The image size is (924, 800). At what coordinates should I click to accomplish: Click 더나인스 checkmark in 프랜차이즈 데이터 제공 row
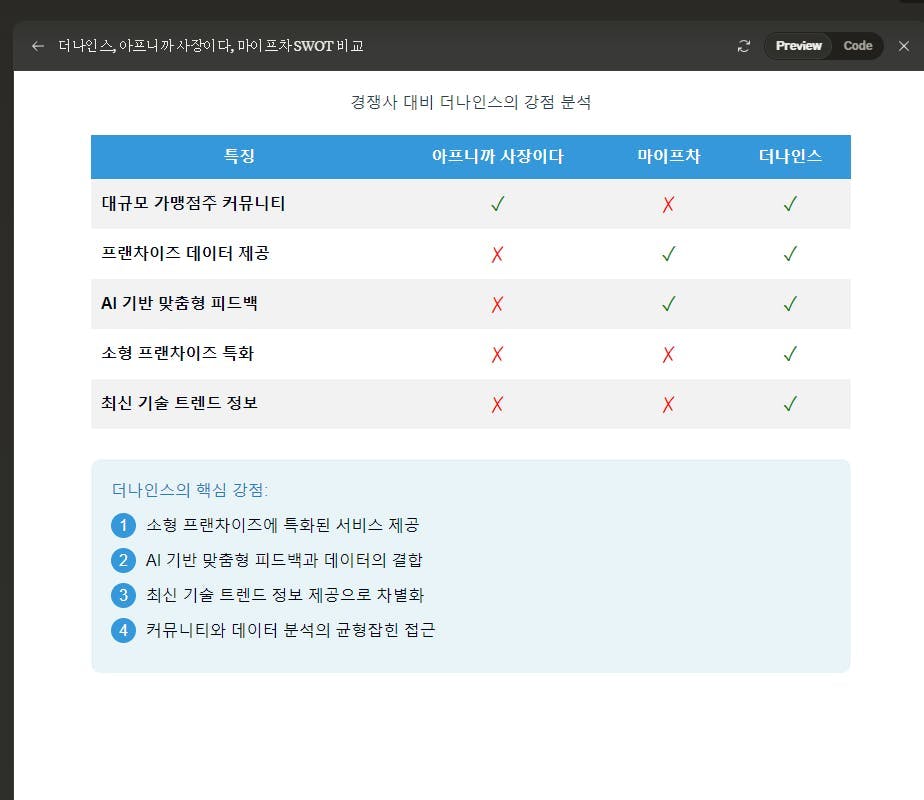click(790, 254)
